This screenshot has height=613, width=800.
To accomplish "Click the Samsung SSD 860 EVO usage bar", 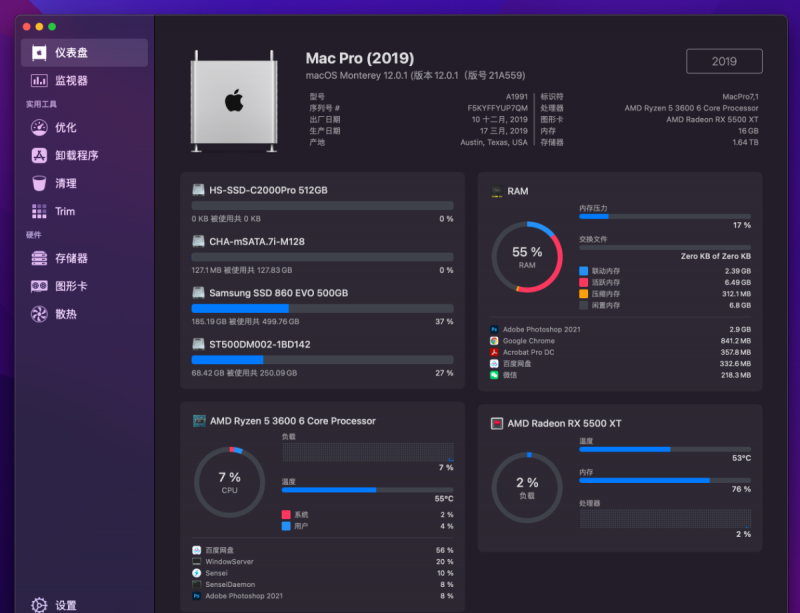I will [322, 308].
